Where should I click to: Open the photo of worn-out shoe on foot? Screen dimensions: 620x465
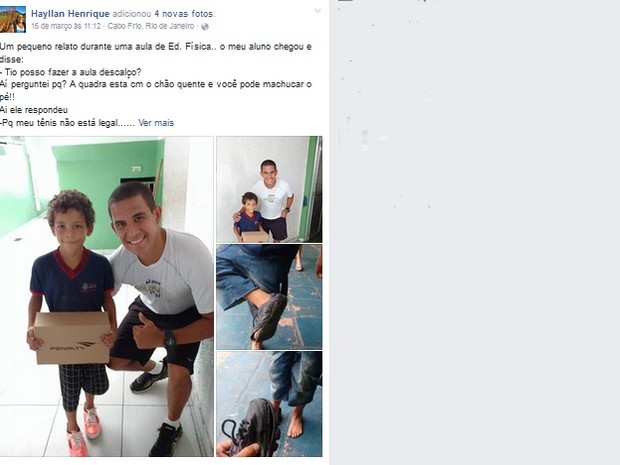coord(269,297)
